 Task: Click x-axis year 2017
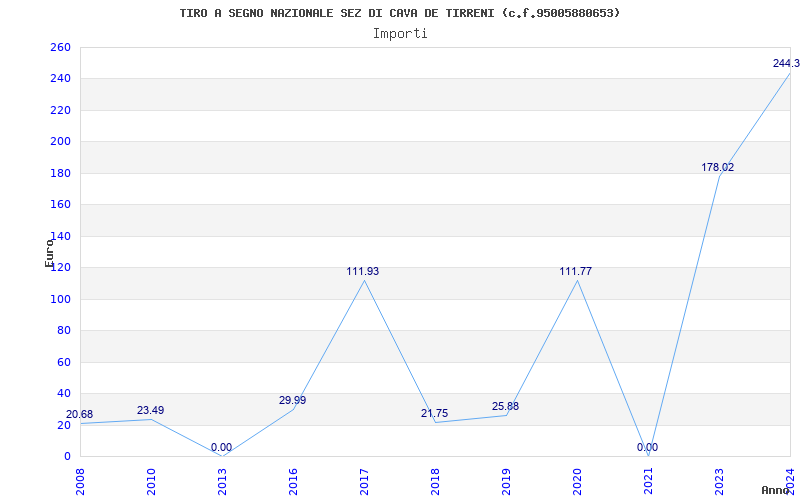pos(364,482)
